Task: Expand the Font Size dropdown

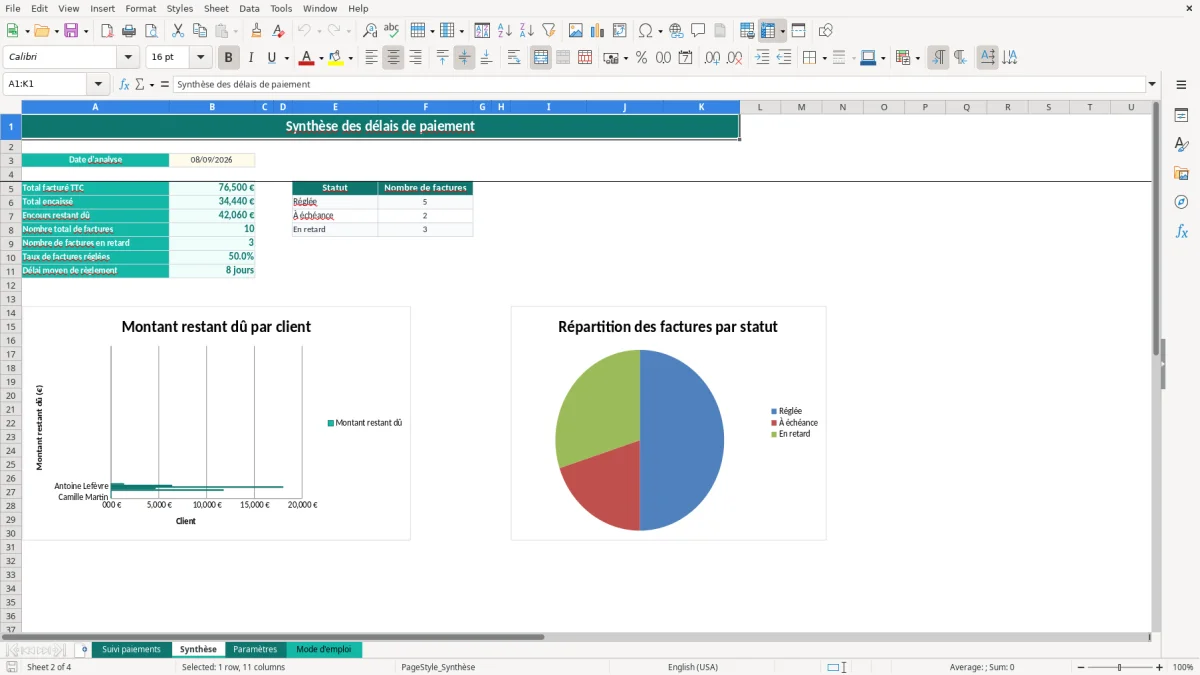Action: pos(201,58)
